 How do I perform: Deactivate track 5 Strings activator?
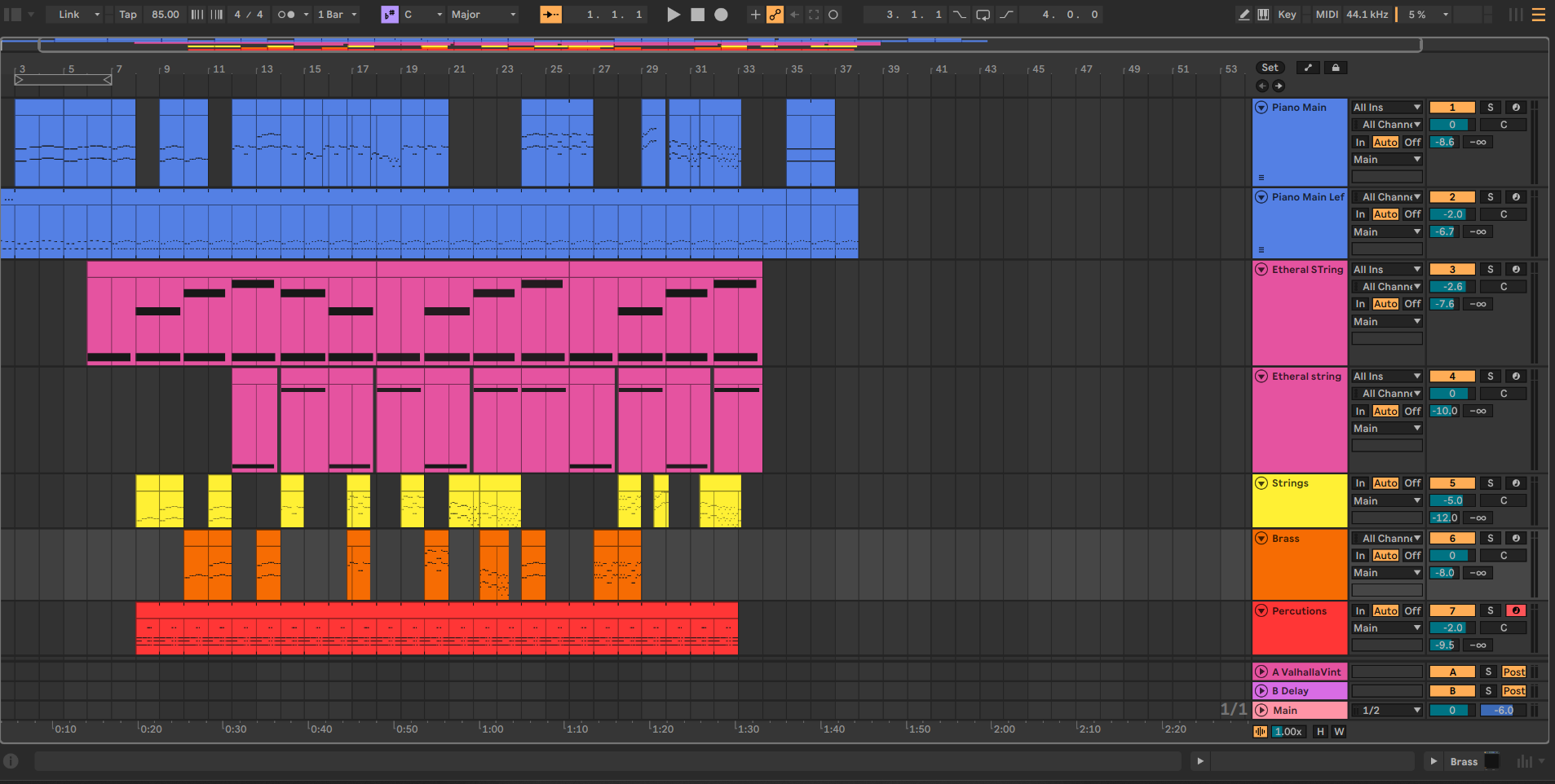tap(1451, 483)
